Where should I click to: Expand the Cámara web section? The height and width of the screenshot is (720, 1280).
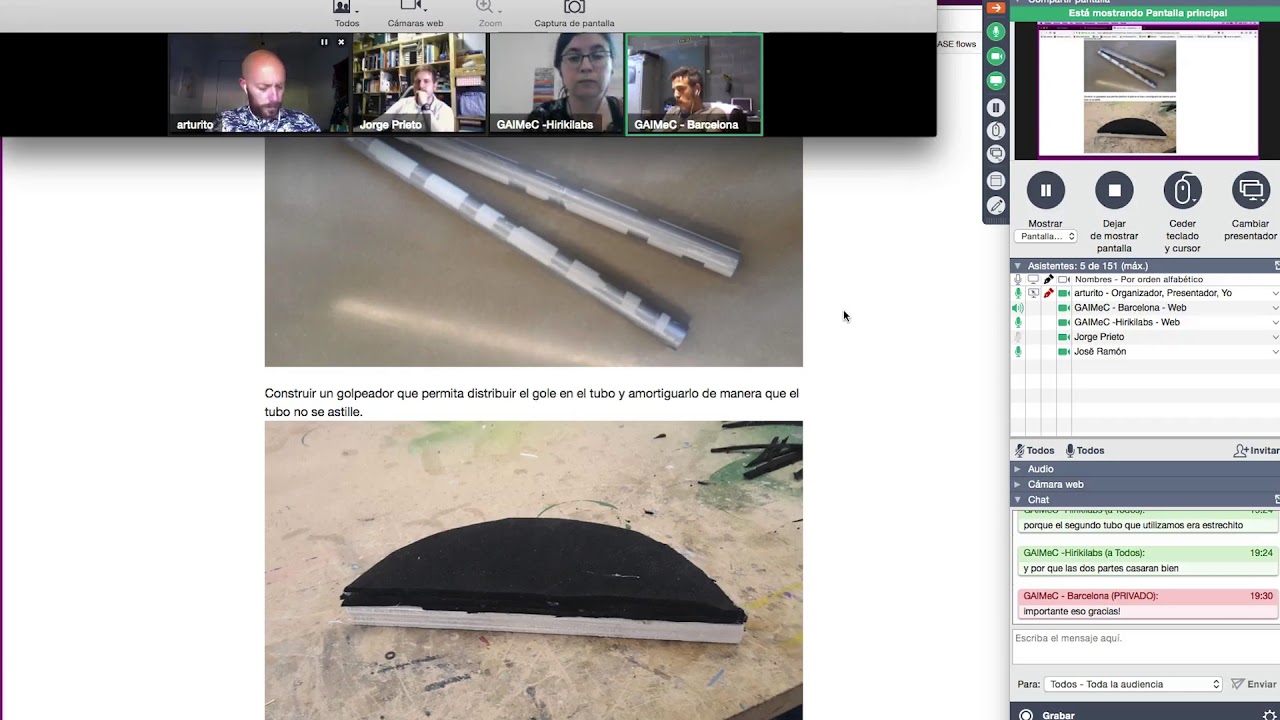(x=1018, y=484)
